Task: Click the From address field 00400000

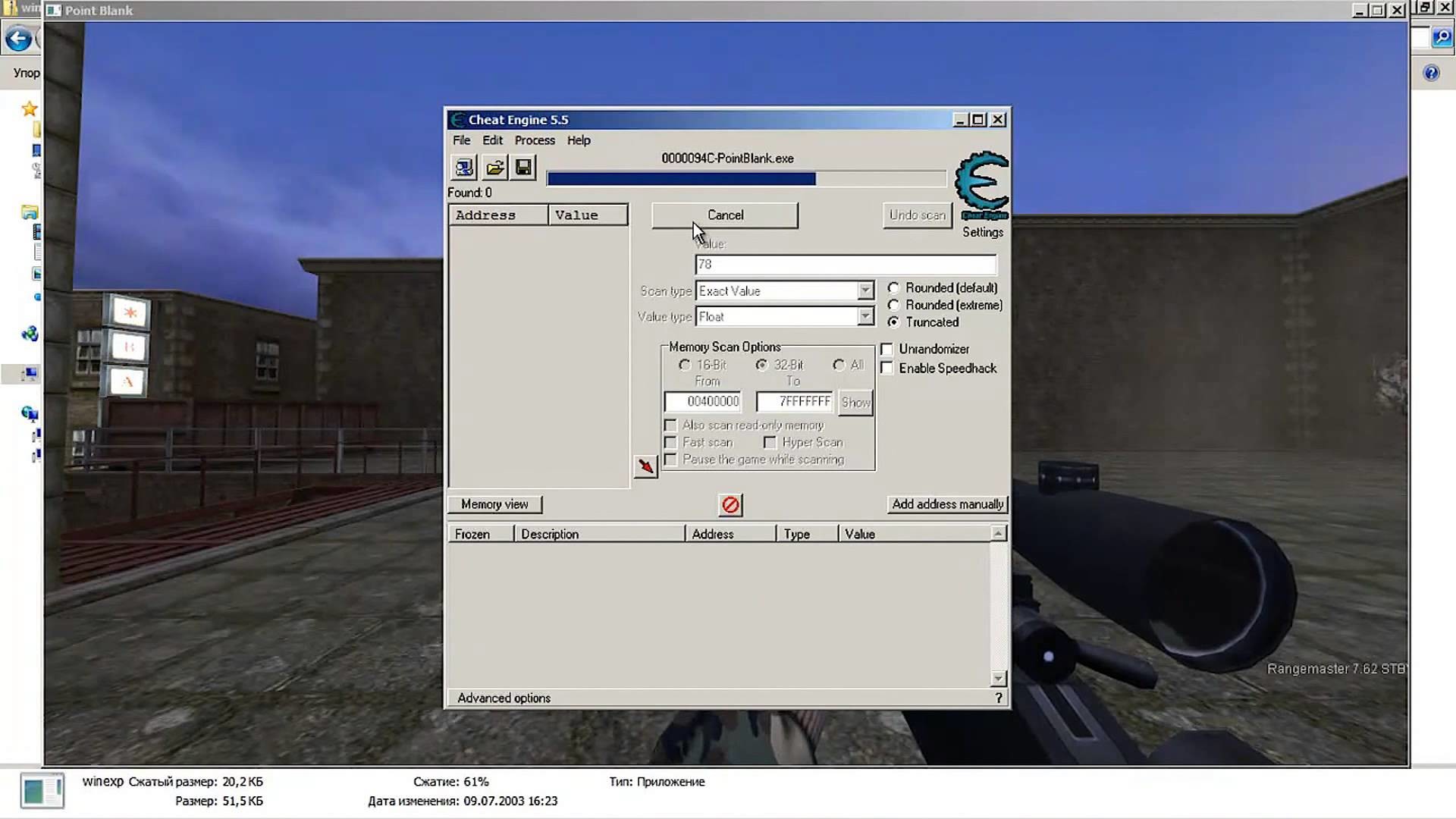Action: pos(702,402)
